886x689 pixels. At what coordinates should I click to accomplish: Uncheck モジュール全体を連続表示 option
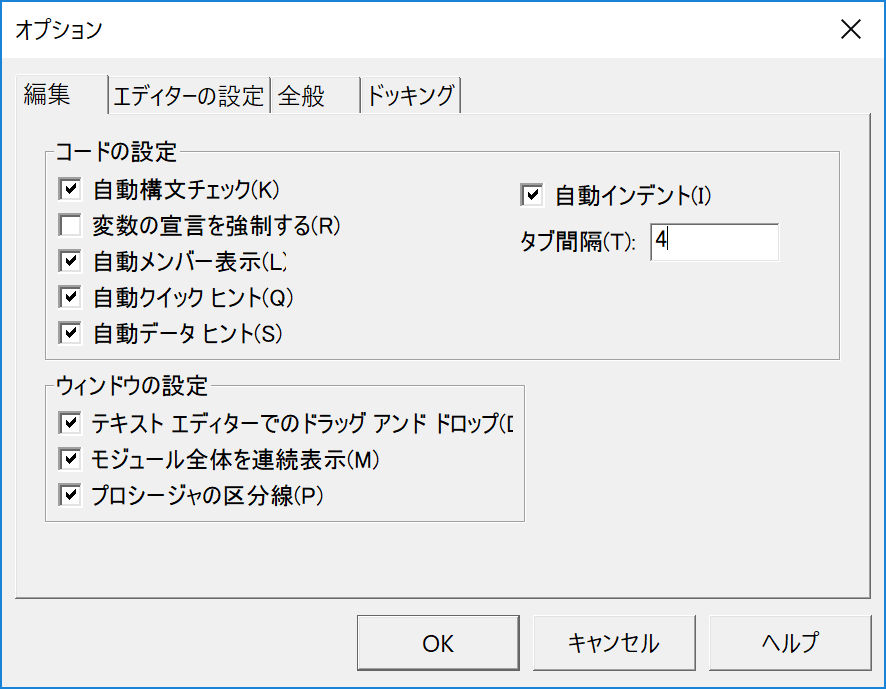coord(70,459)
